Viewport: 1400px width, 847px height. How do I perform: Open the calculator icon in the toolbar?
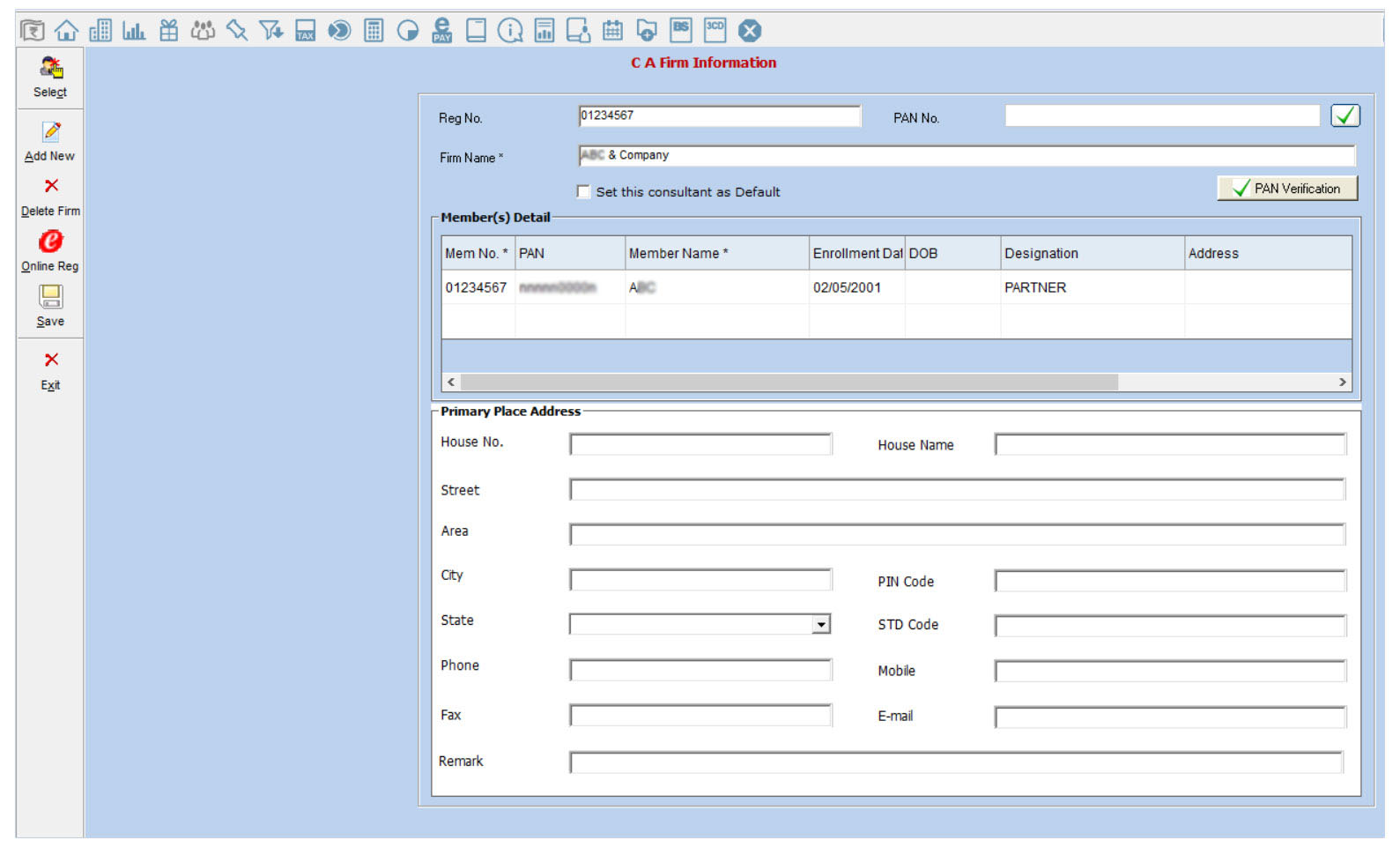(x=374, y=31)
